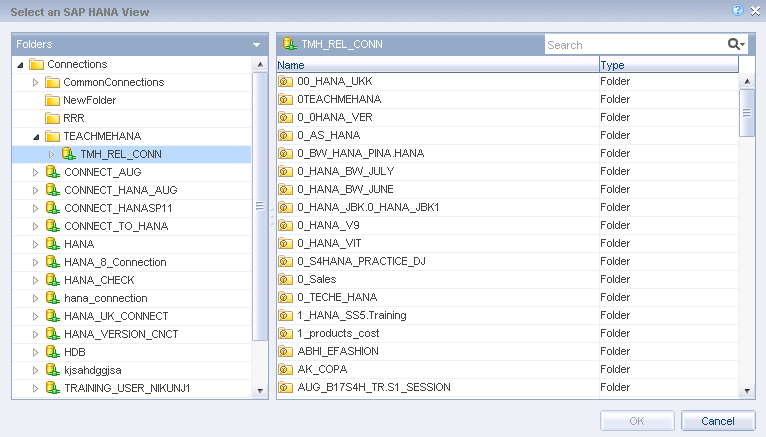This screenshot has width=766, height=437.
Task: Expand the HANA_8_Connection node
Action: tap(35, 262)
